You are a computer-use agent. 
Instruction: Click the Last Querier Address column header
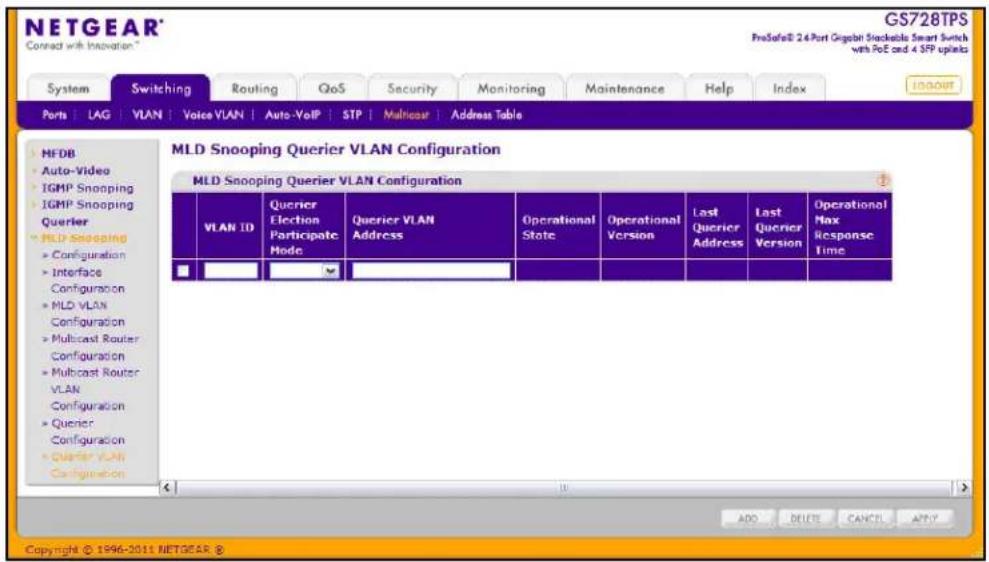tap(717, 227)
